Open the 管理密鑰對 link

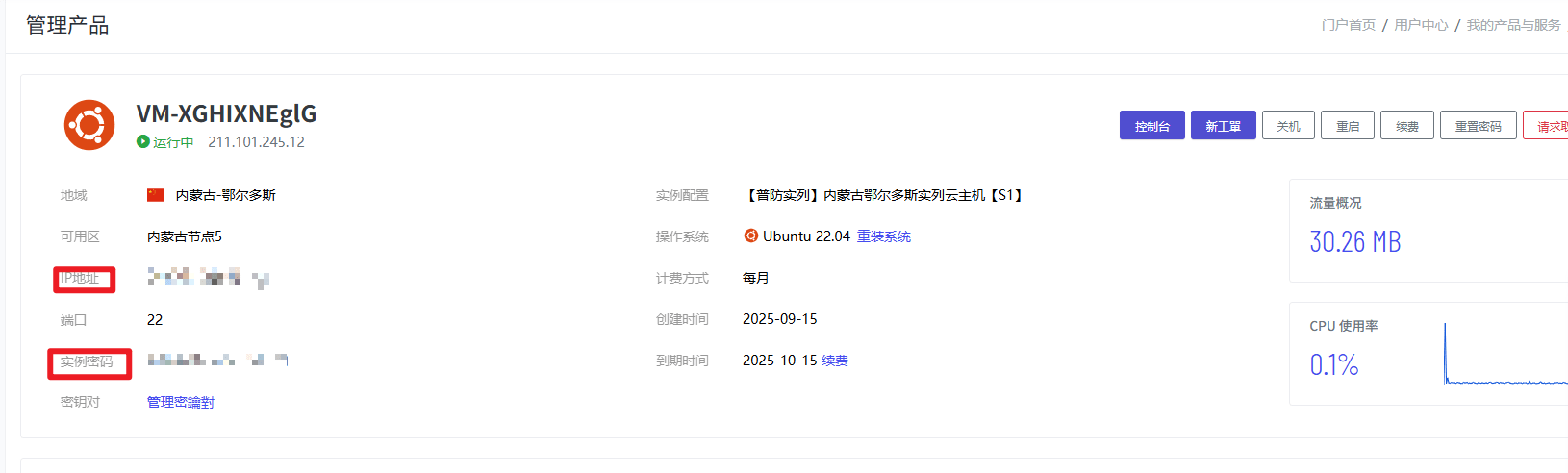(x=181, y=402)
